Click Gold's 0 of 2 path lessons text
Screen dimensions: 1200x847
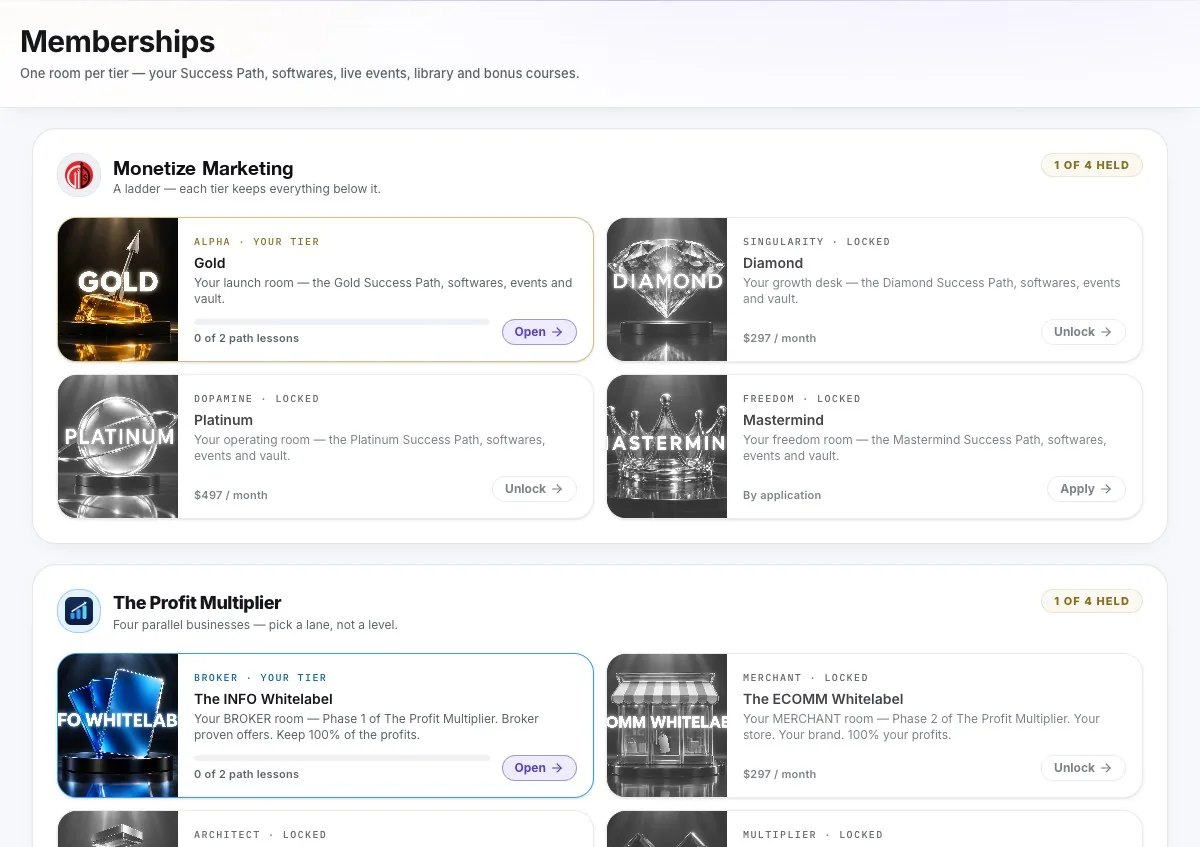click(246, 338)
